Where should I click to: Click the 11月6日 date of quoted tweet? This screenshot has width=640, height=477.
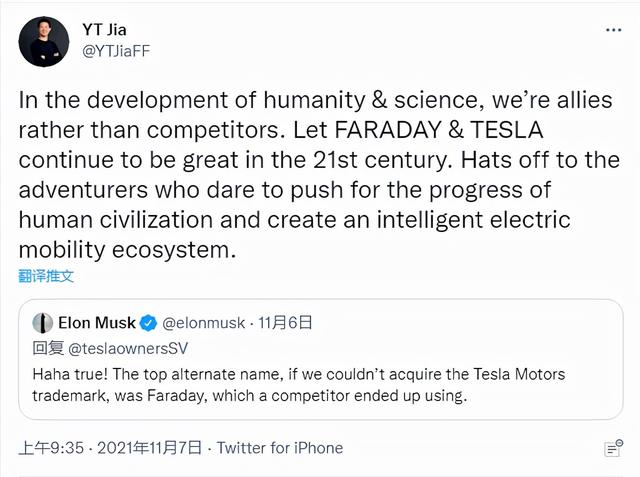tap(288, 323)
